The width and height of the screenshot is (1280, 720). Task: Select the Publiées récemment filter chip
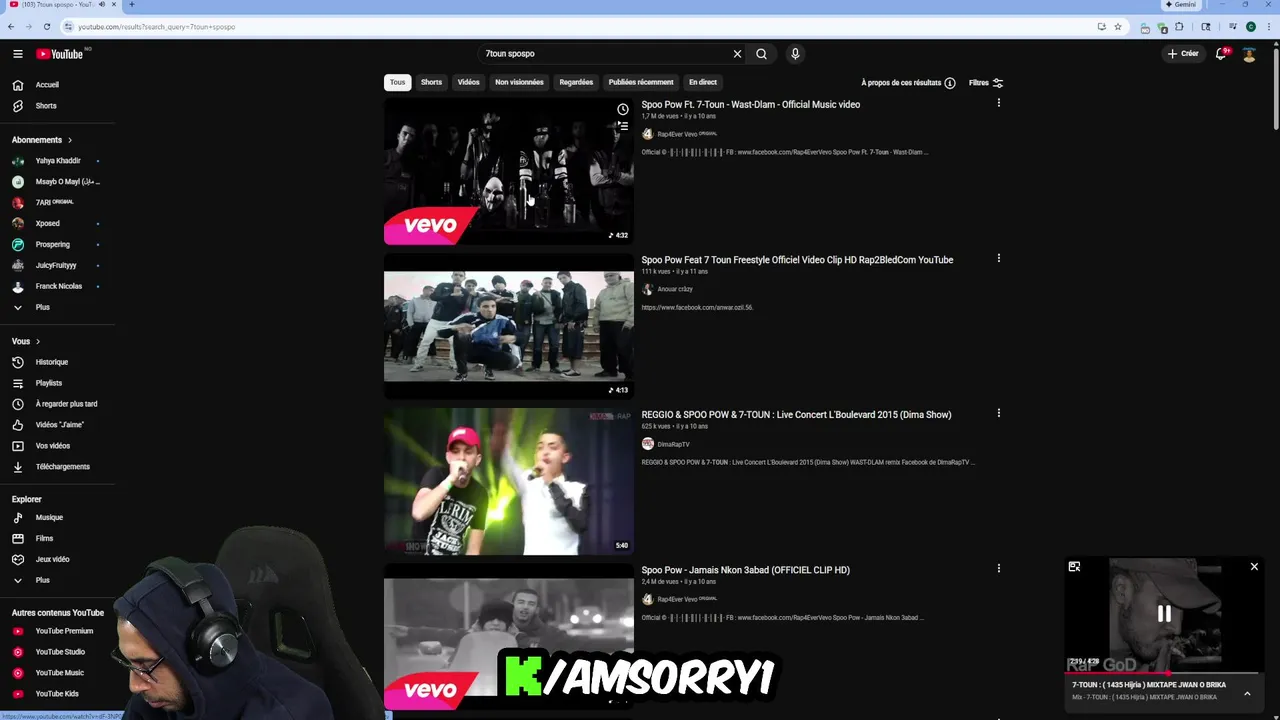pyautogui.click(x=641, y=82)
